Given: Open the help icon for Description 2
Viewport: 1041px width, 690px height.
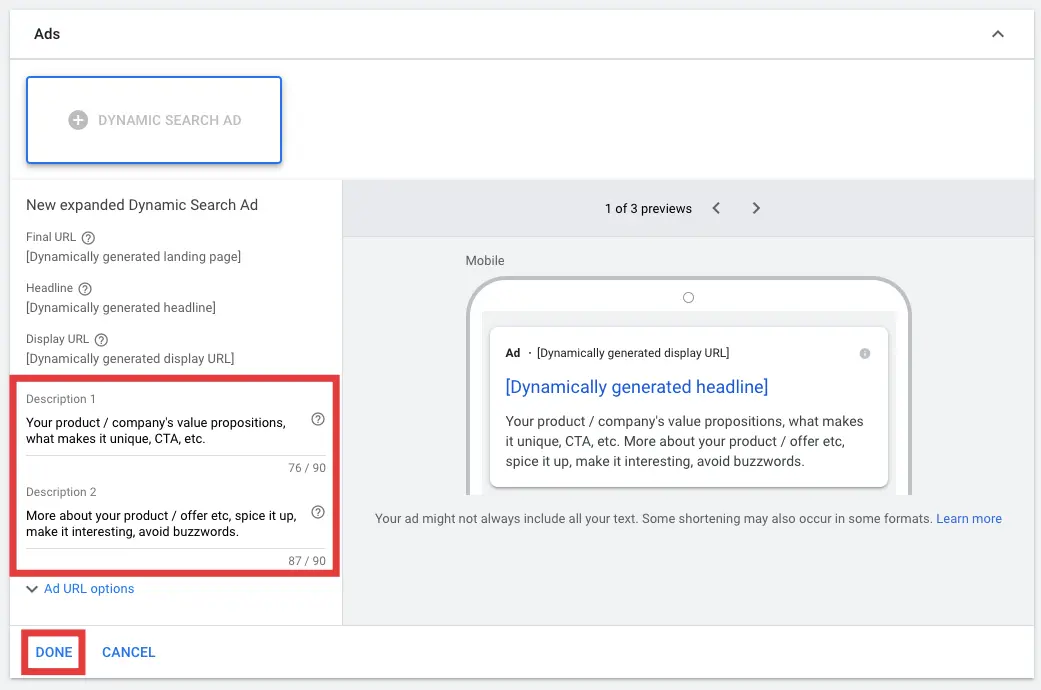Looking at the screenshot, I should click(x=318, y=512).
